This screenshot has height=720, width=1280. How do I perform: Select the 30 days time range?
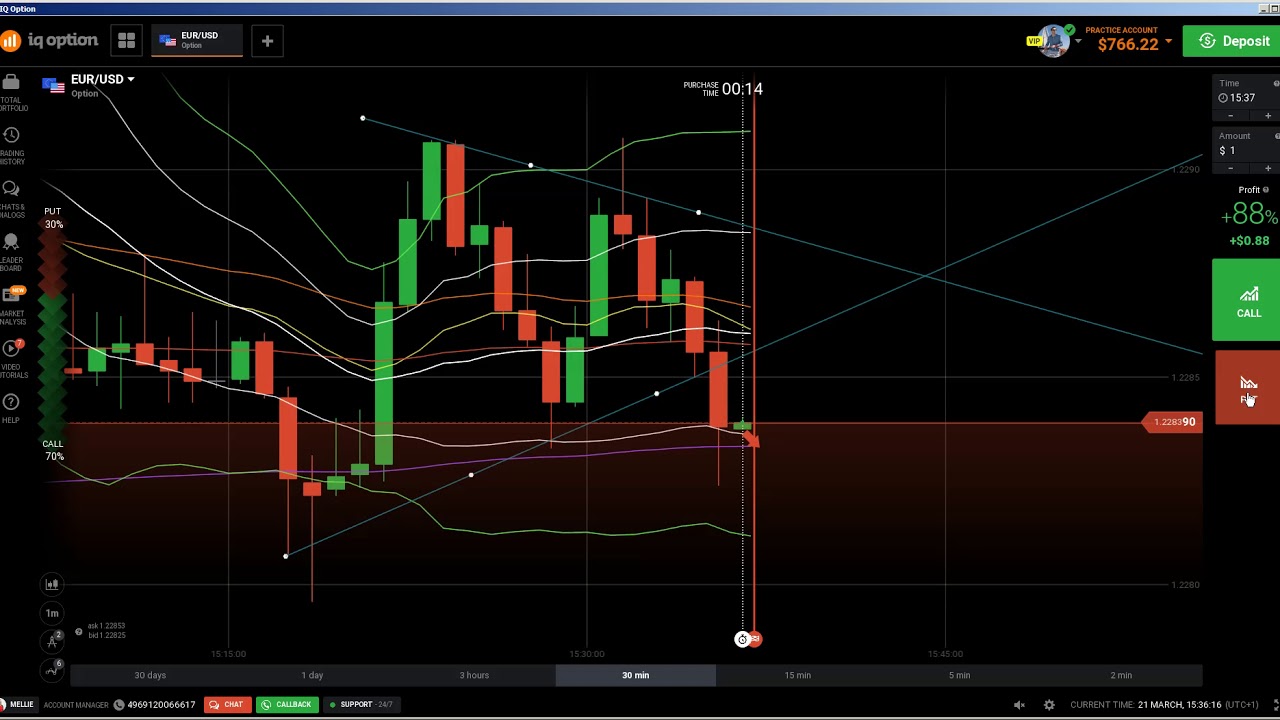[150, 675]
